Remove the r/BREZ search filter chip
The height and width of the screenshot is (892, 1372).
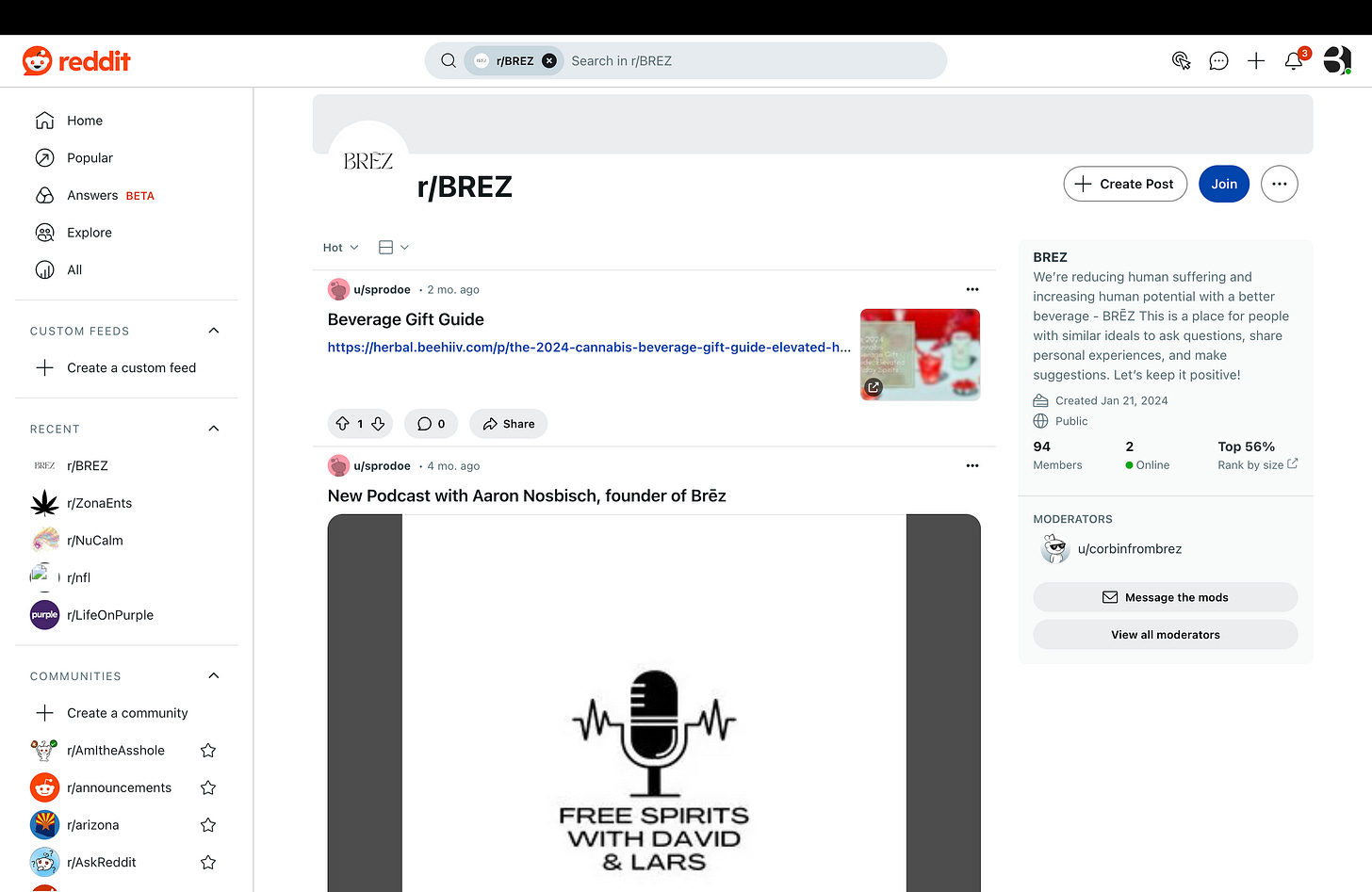549,61
